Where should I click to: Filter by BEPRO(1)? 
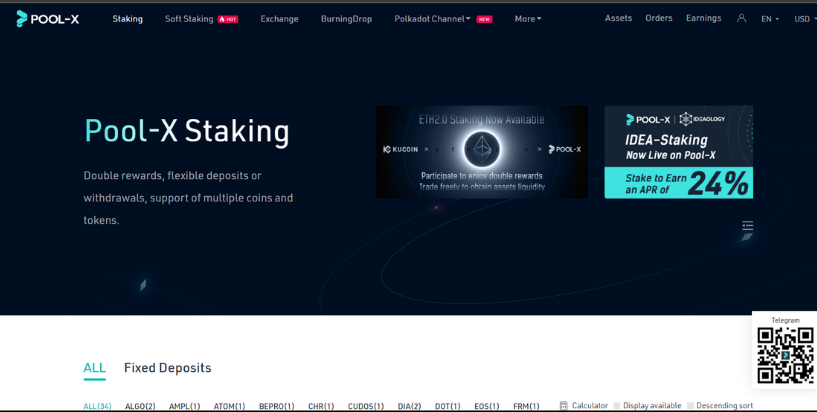277,406
